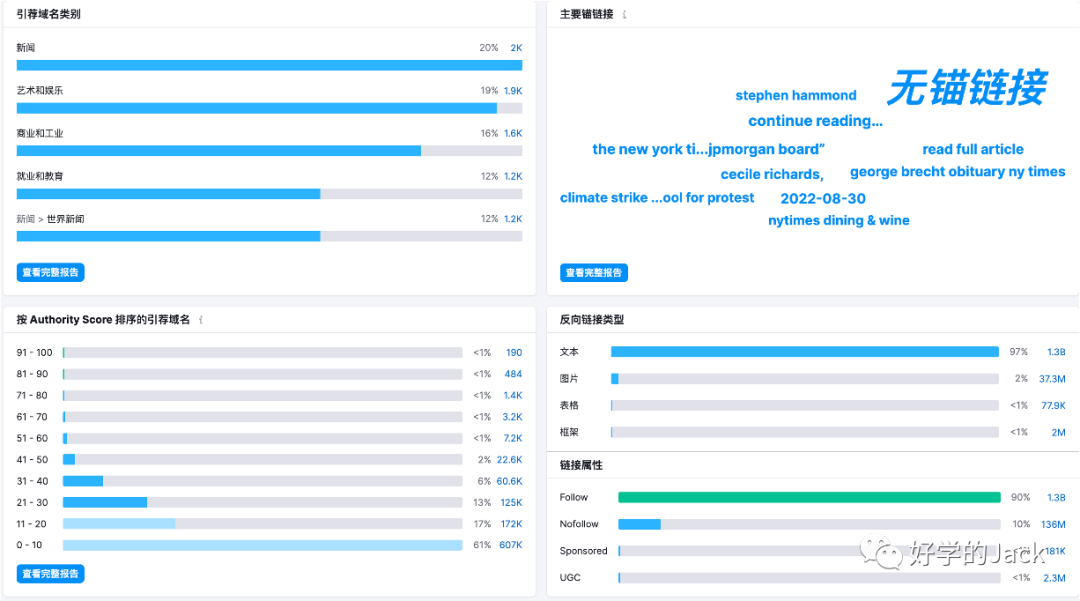Open the '2022-08-30' anchor text
Viewport: 1080px width, 601px height.
(x=823, y=198)
